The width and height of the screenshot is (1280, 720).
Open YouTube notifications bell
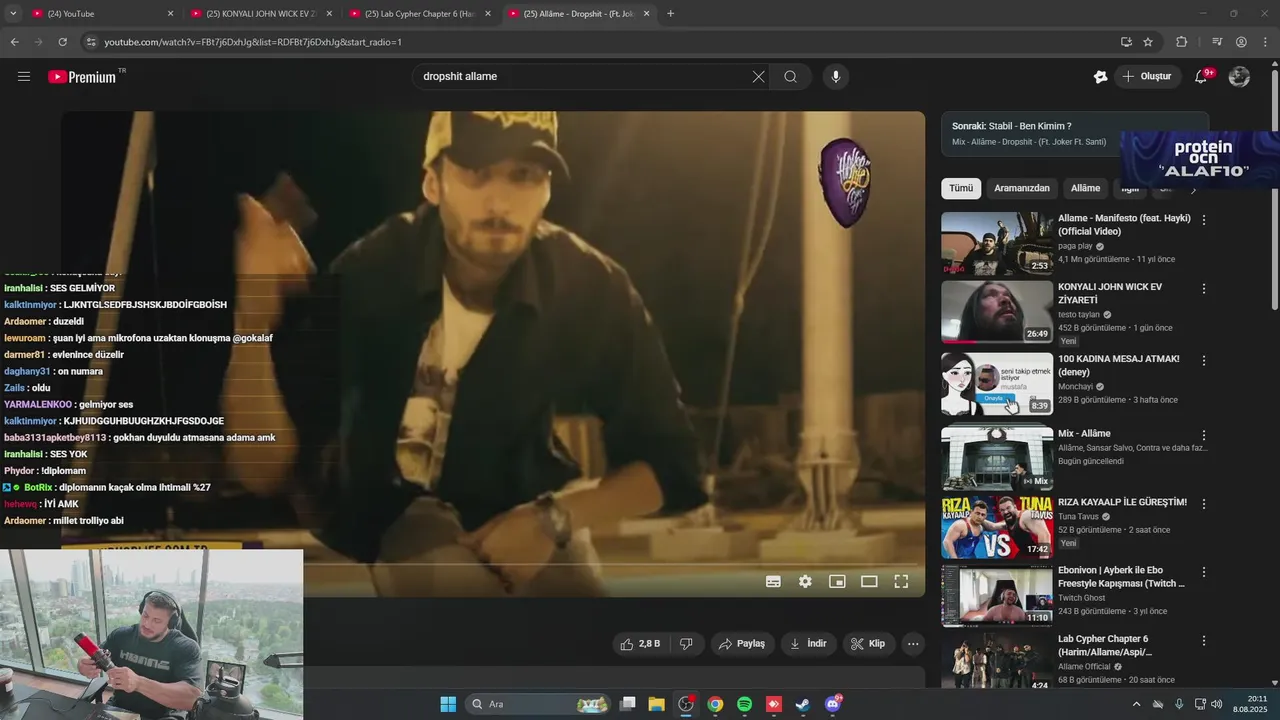coord(1202,76)
